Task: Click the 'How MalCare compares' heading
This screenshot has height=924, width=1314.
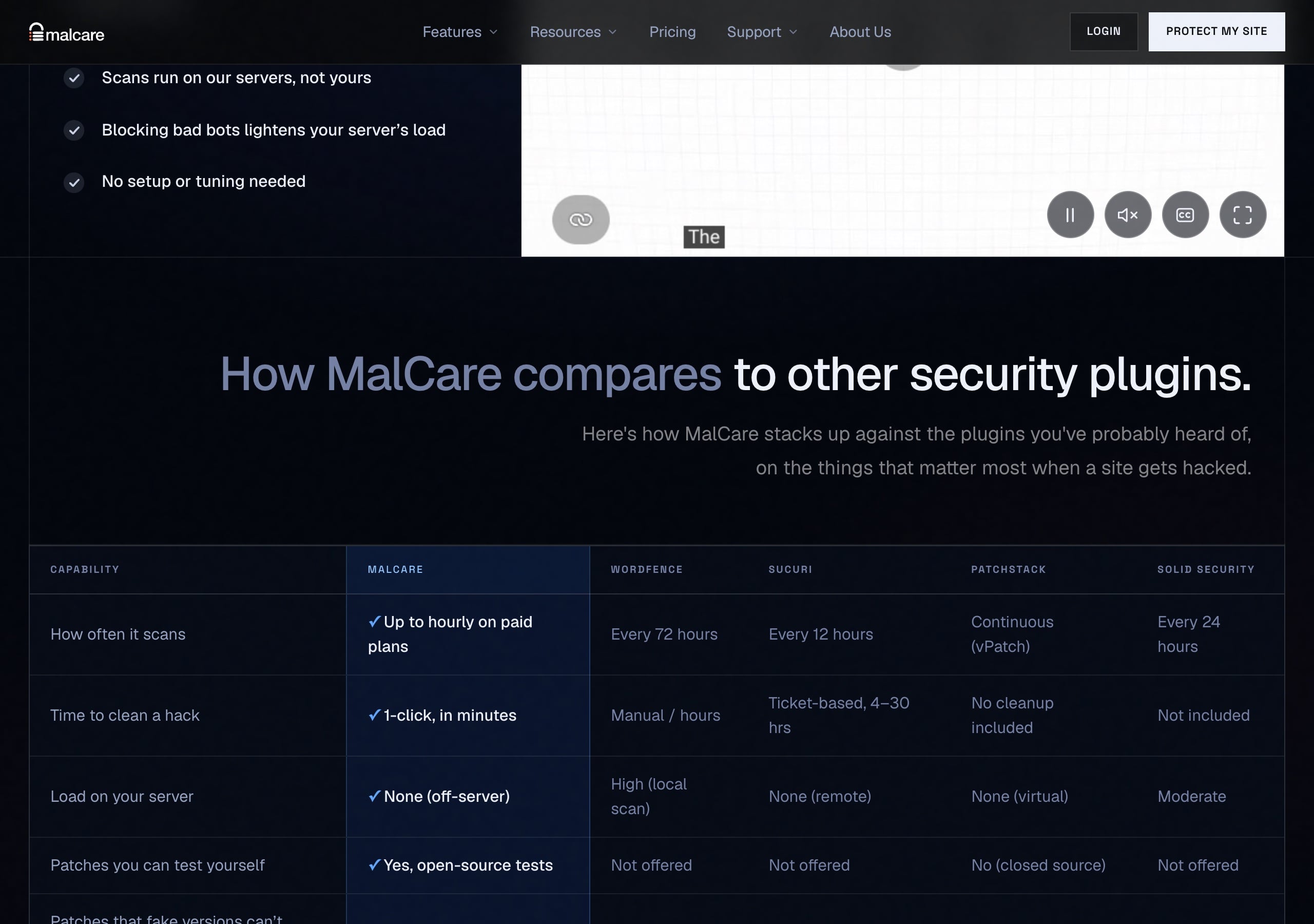Action: [471, 374]
